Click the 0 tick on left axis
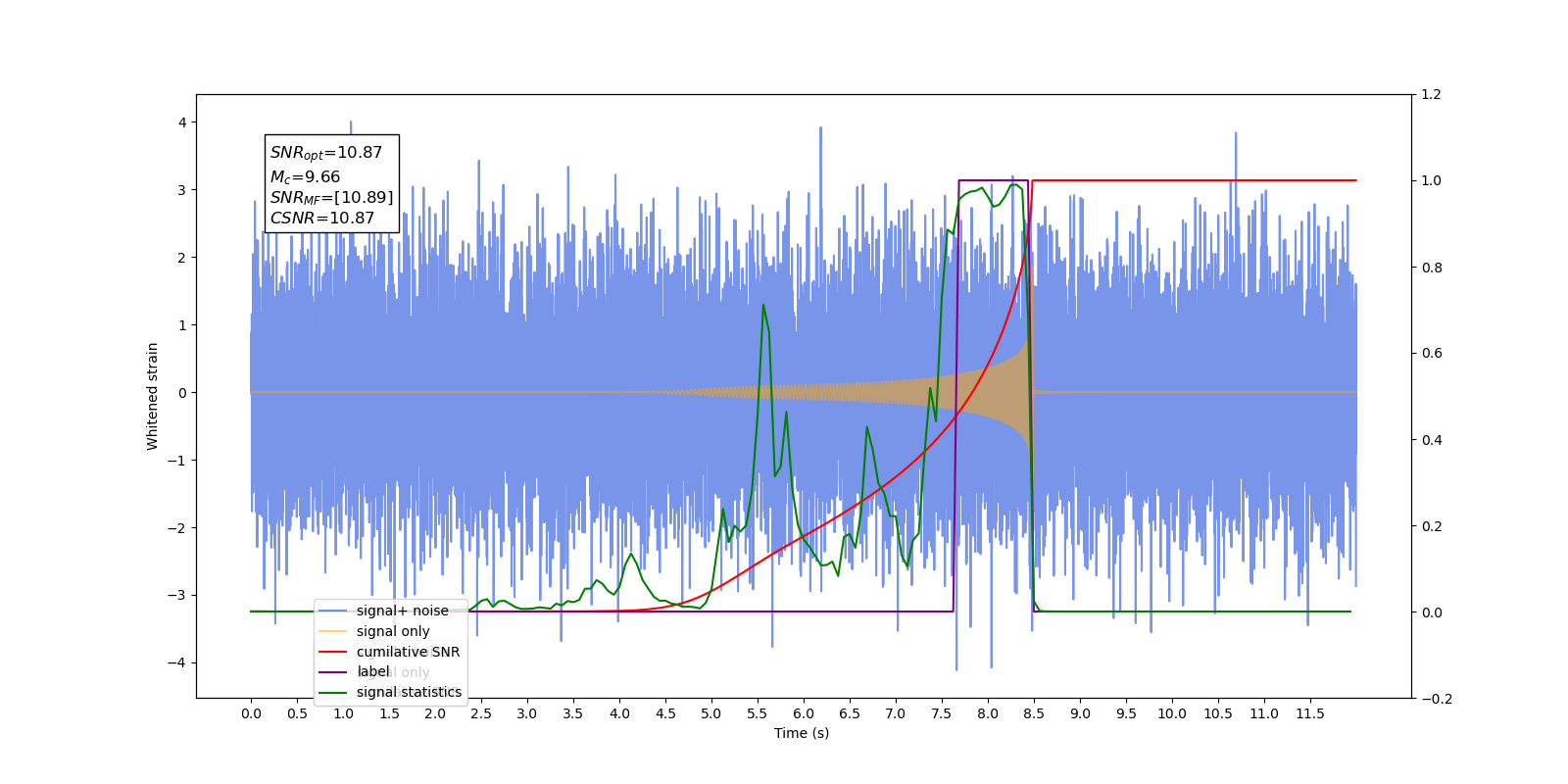The height and width of the screenshot is (784, 1568). (182, 393)
